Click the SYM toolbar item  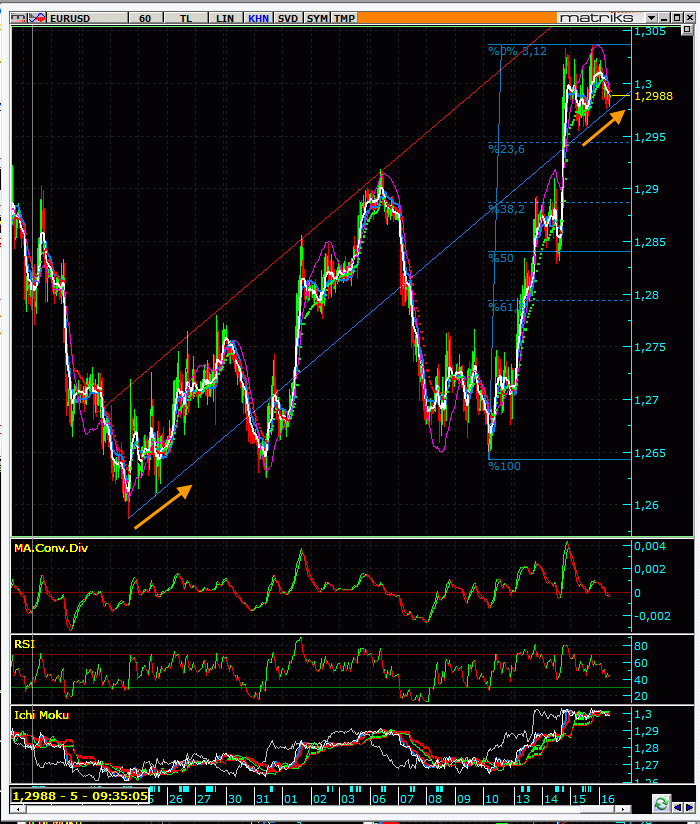317,18
